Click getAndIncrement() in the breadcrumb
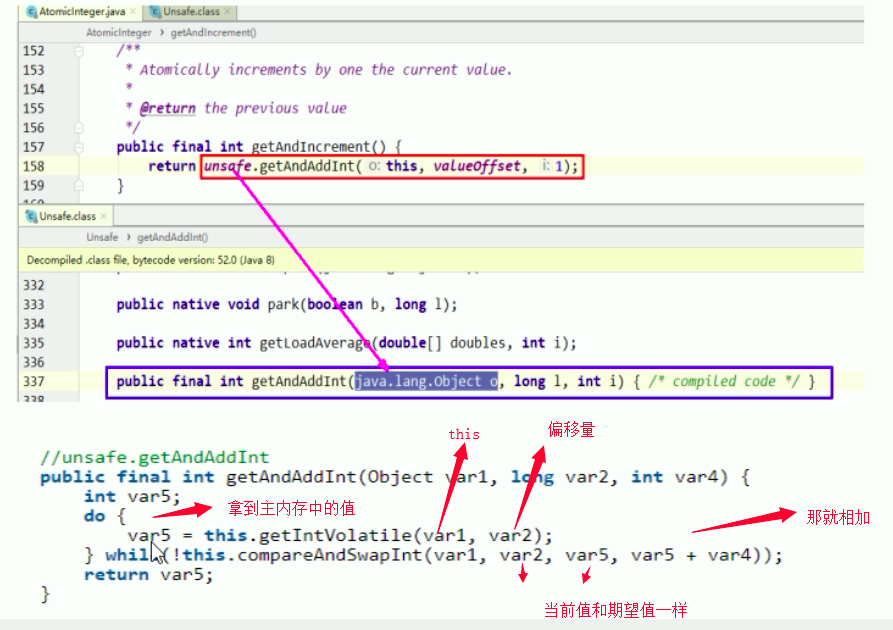Image resolution: width=893 pixels, height=630 pixels. 214,32
